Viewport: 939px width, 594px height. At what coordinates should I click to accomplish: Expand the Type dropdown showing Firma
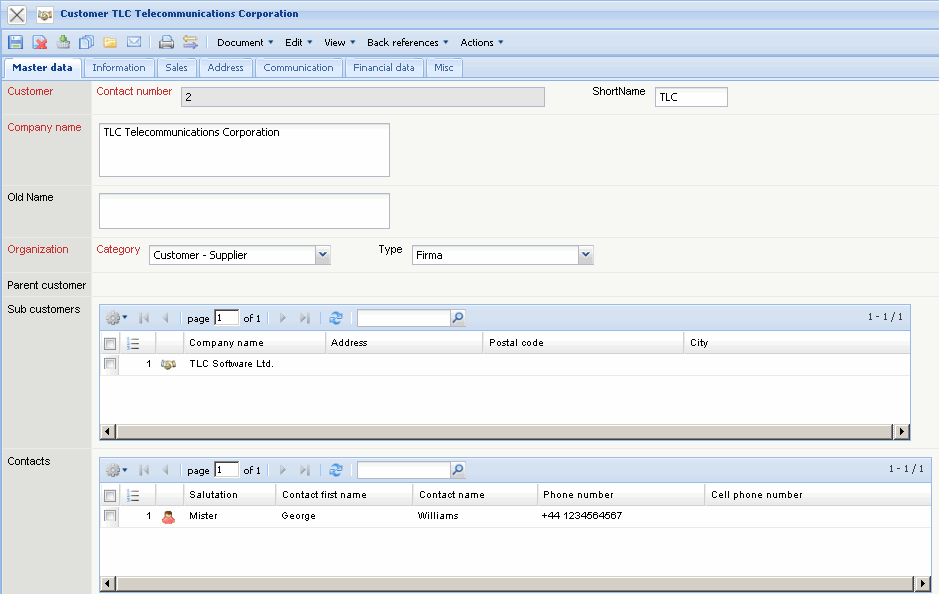[586, 255]
